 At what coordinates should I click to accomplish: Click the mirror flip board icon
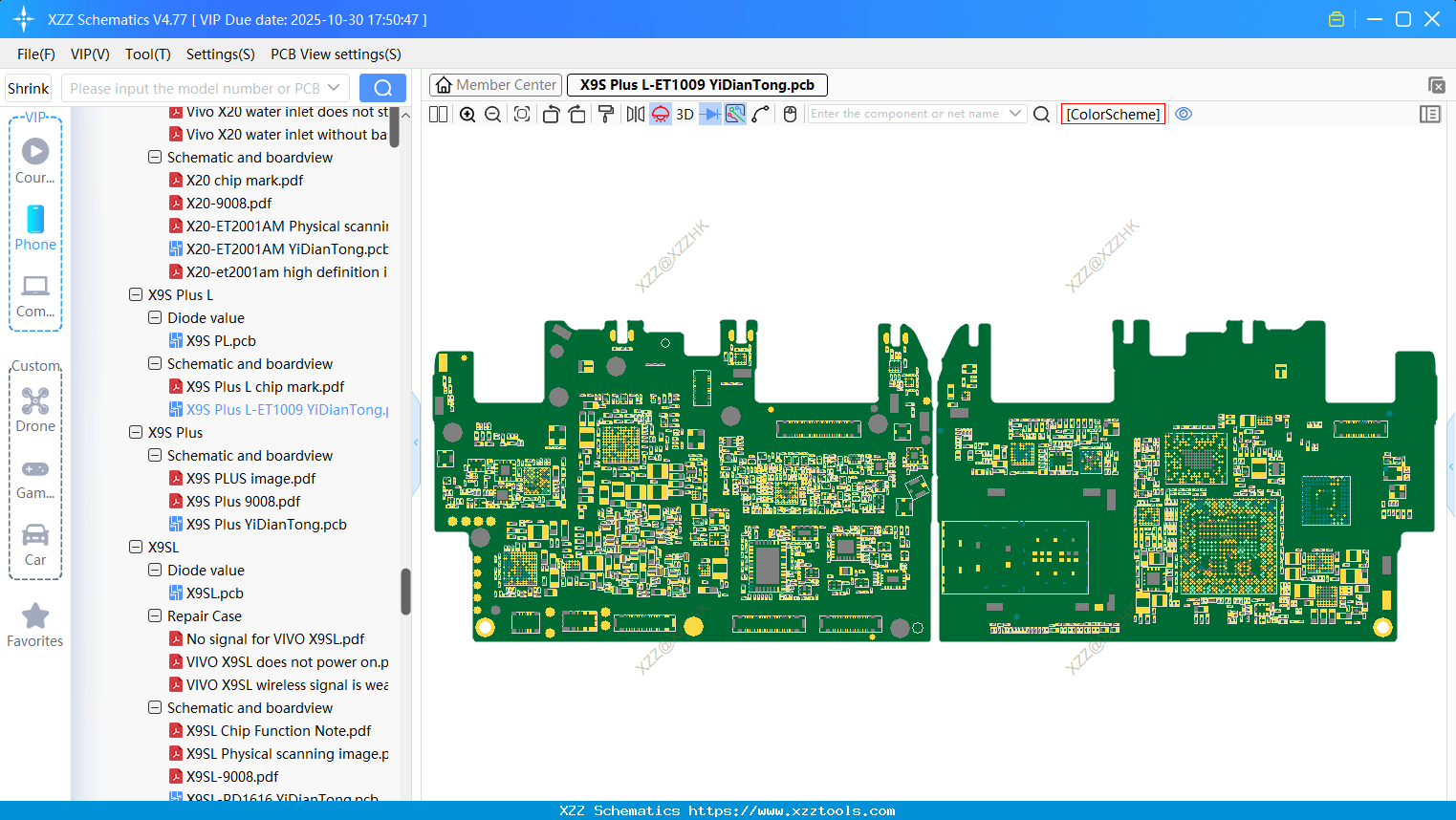(x=635, y=115)
